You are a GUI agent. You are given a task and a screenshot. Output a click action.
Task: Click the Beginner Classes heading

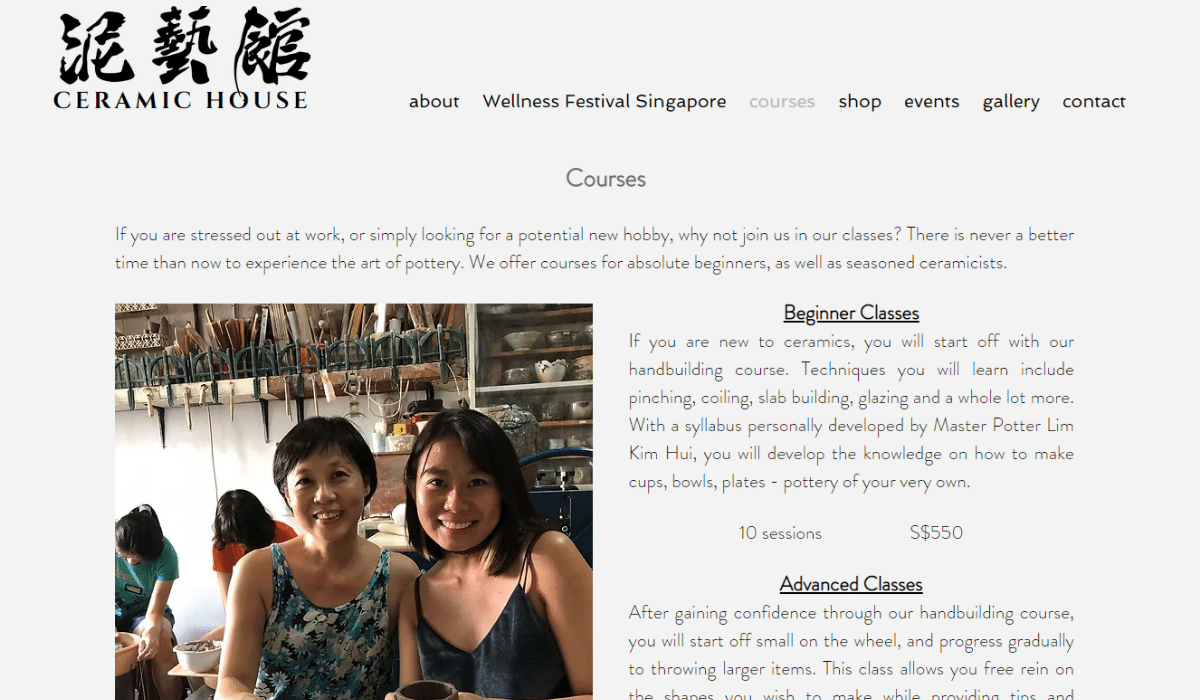click(851, 313)
